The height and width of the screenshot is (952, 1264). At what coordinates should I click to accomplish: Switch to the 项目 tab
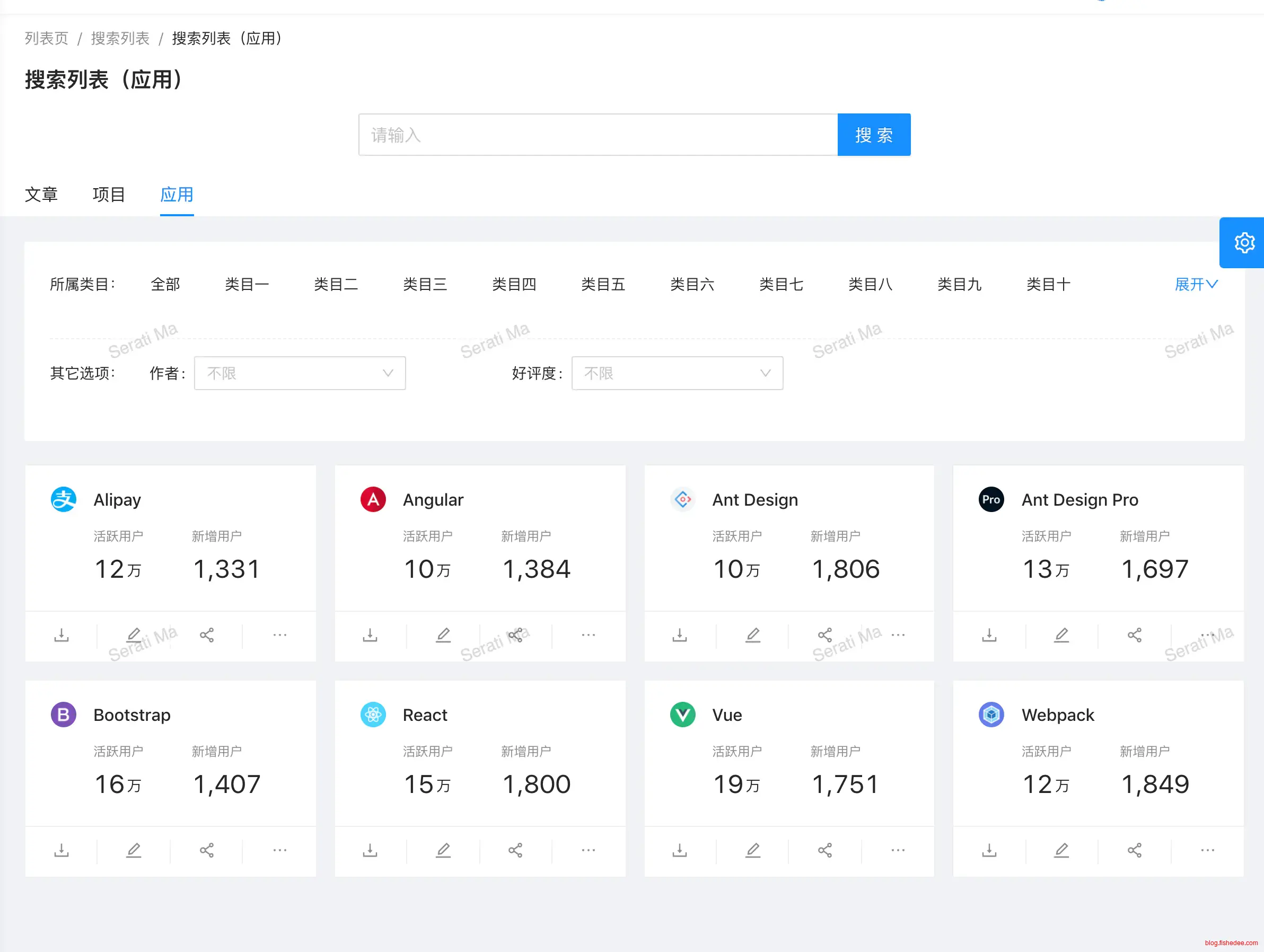pyautogui.click(x=109, y=195)
